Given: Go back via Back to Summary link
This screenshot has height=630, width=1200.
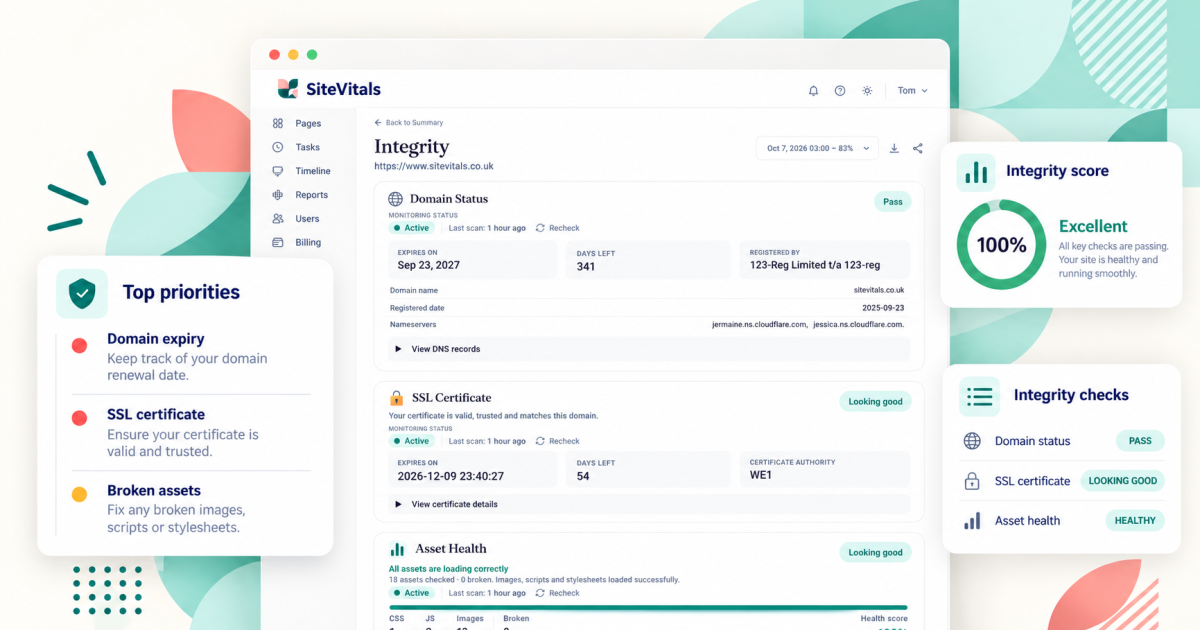Looking at the screenshot, I should click(409, 122).
